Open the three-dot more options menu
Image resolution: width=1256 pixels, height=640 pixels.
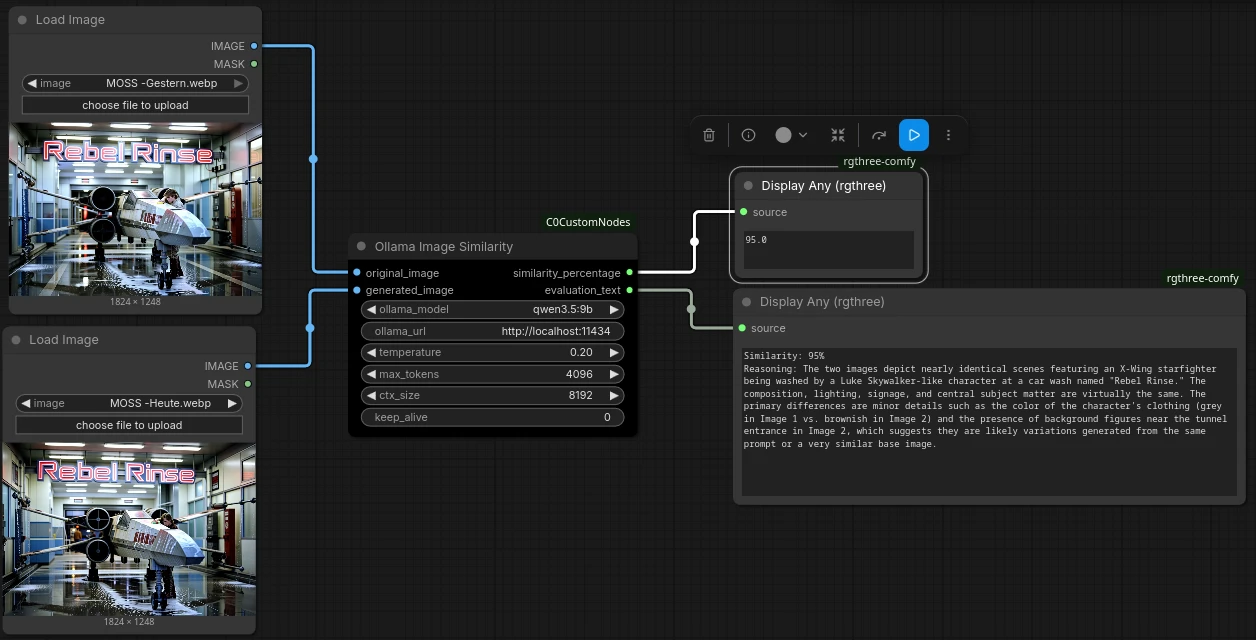pos(949,135)
